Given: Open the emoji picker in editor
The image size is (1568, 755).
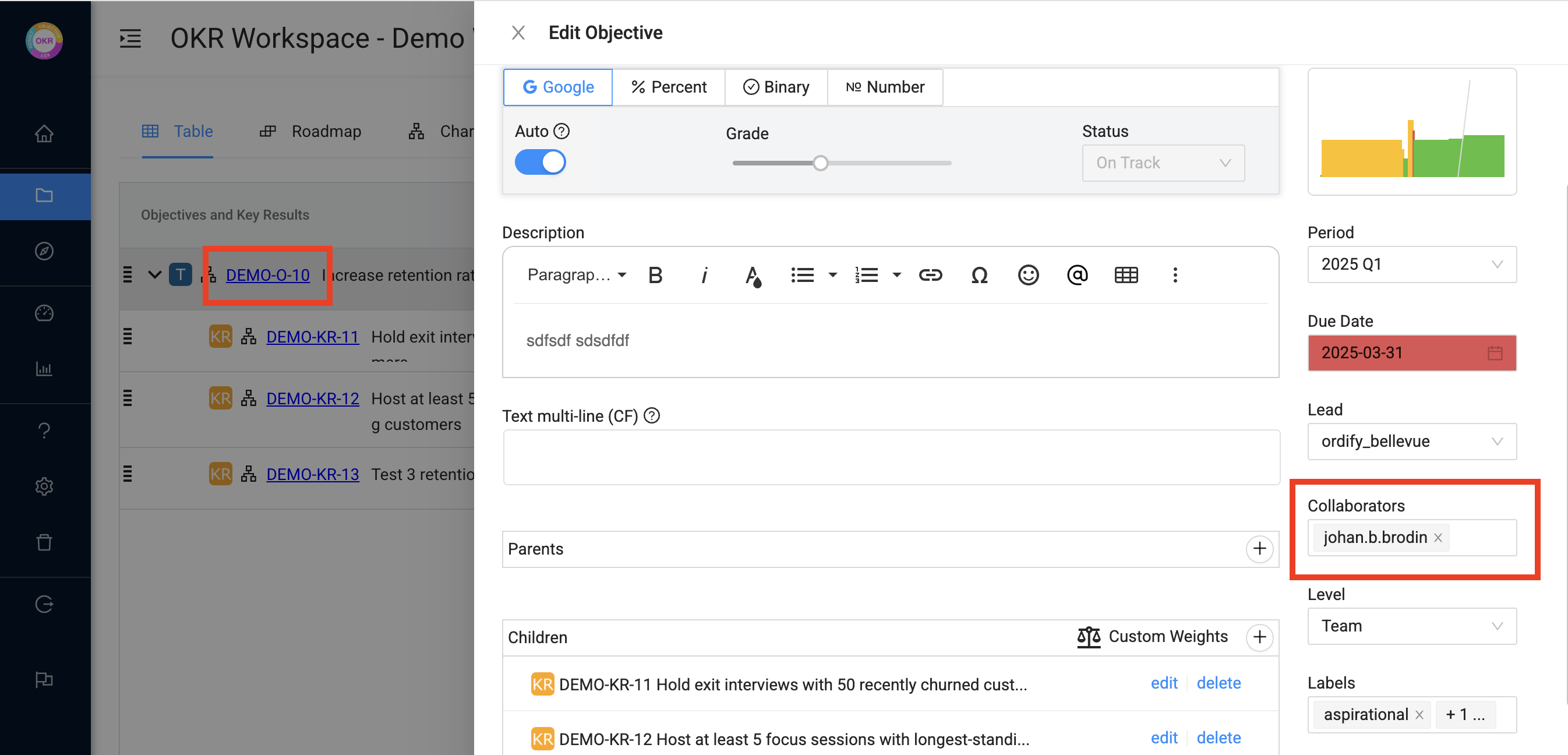Looking at the screenshot, I should pos(1027,275).
